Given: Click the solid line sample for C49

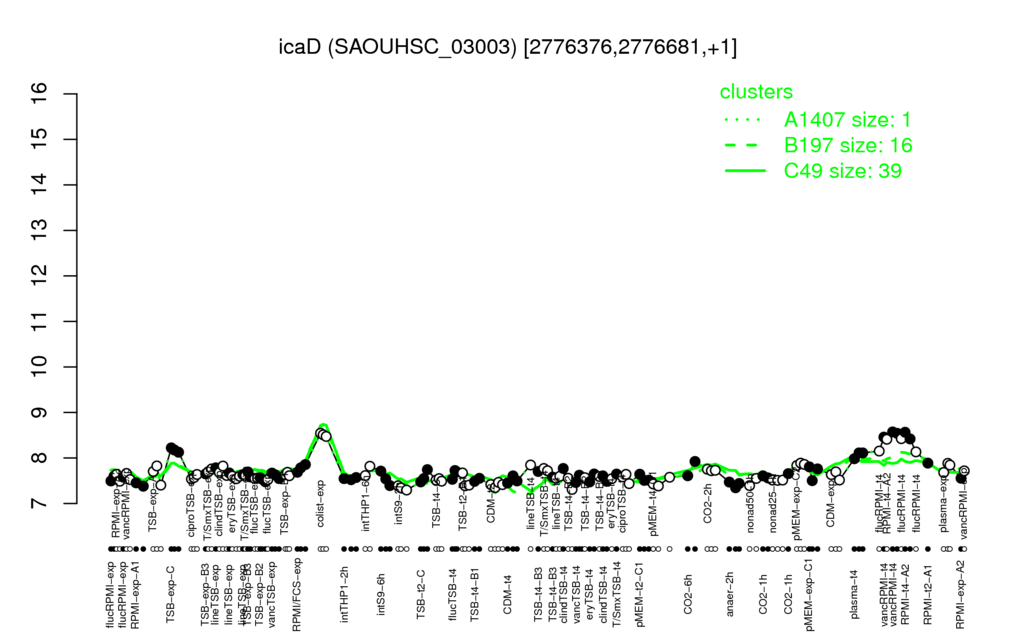Looking at the screenshot, I should click(745, 170).
